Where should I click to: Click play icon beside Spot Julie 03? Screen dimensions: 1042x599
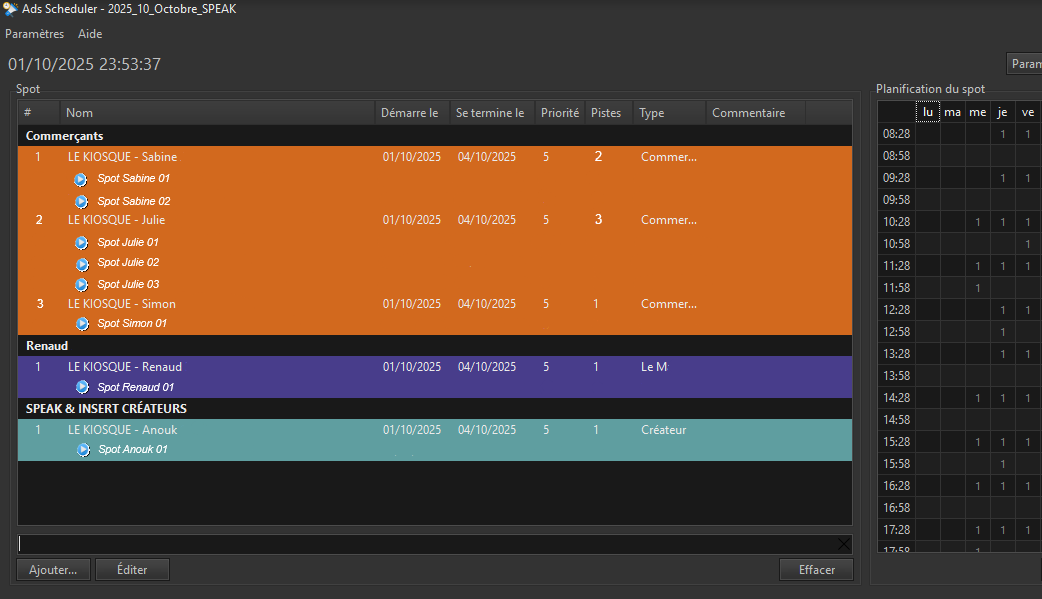[83, 284]
